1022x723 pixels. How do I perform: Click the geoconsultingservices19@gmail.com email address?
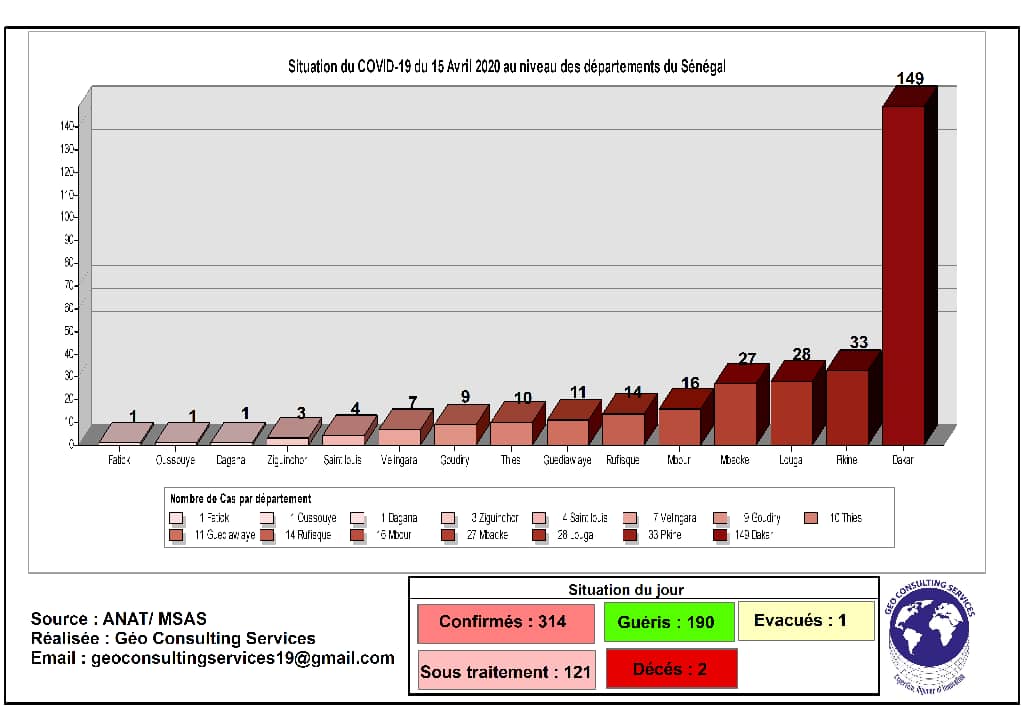(242, 658)
